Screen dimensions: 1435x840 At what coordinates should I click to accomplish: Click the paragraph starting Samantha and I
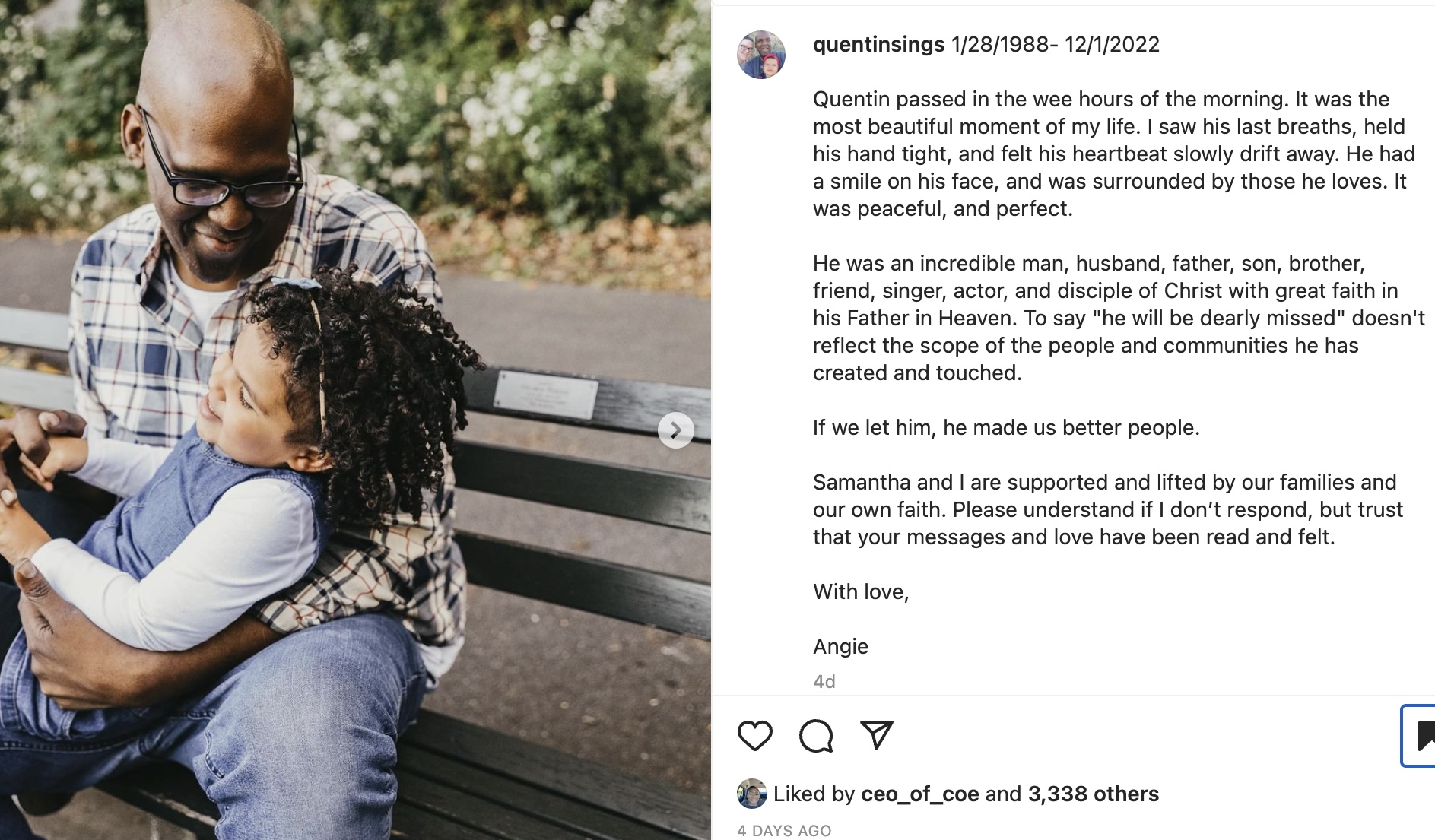[x=1108, y=509]
